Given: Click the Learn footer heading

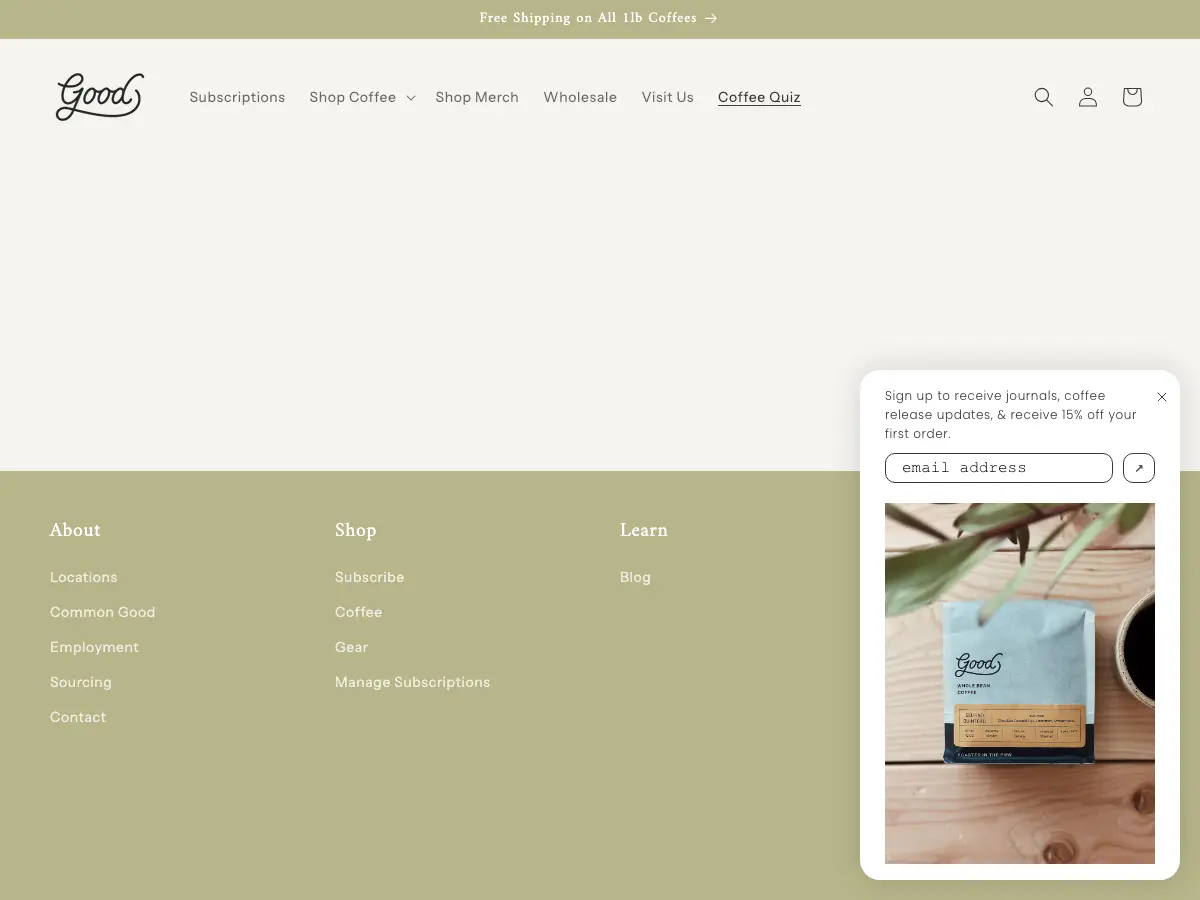Looking at the screenshot, I should coord(644,530).
